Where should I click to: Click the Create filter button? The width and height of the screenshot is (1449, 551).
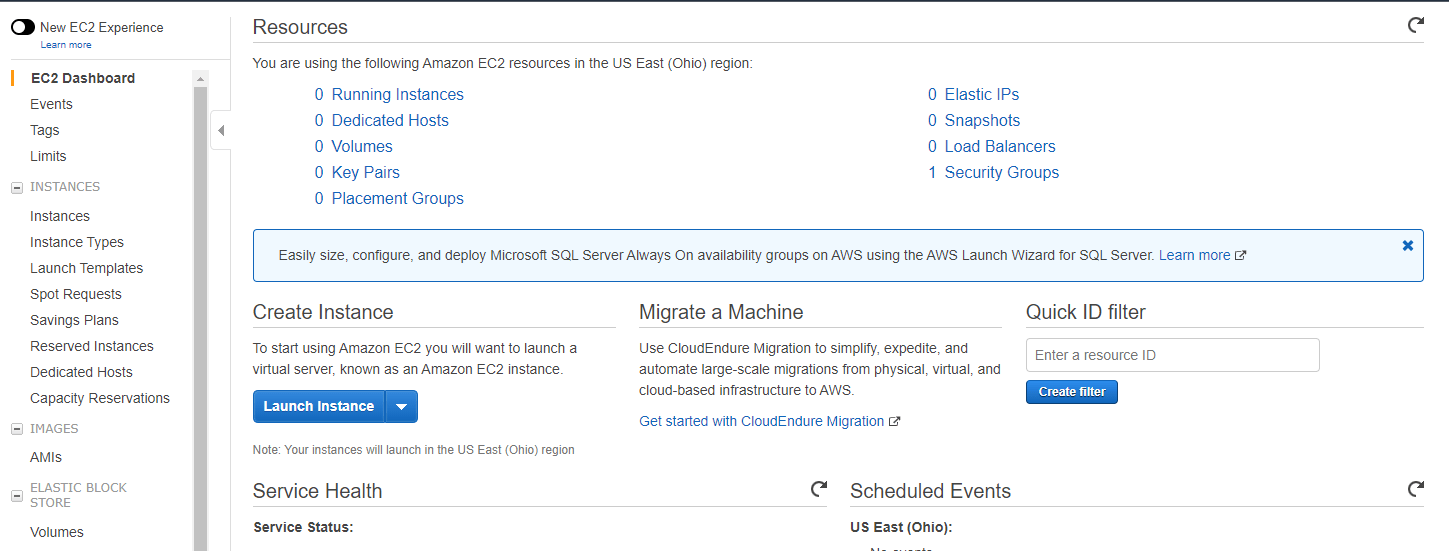click(x=1071, y=392)
